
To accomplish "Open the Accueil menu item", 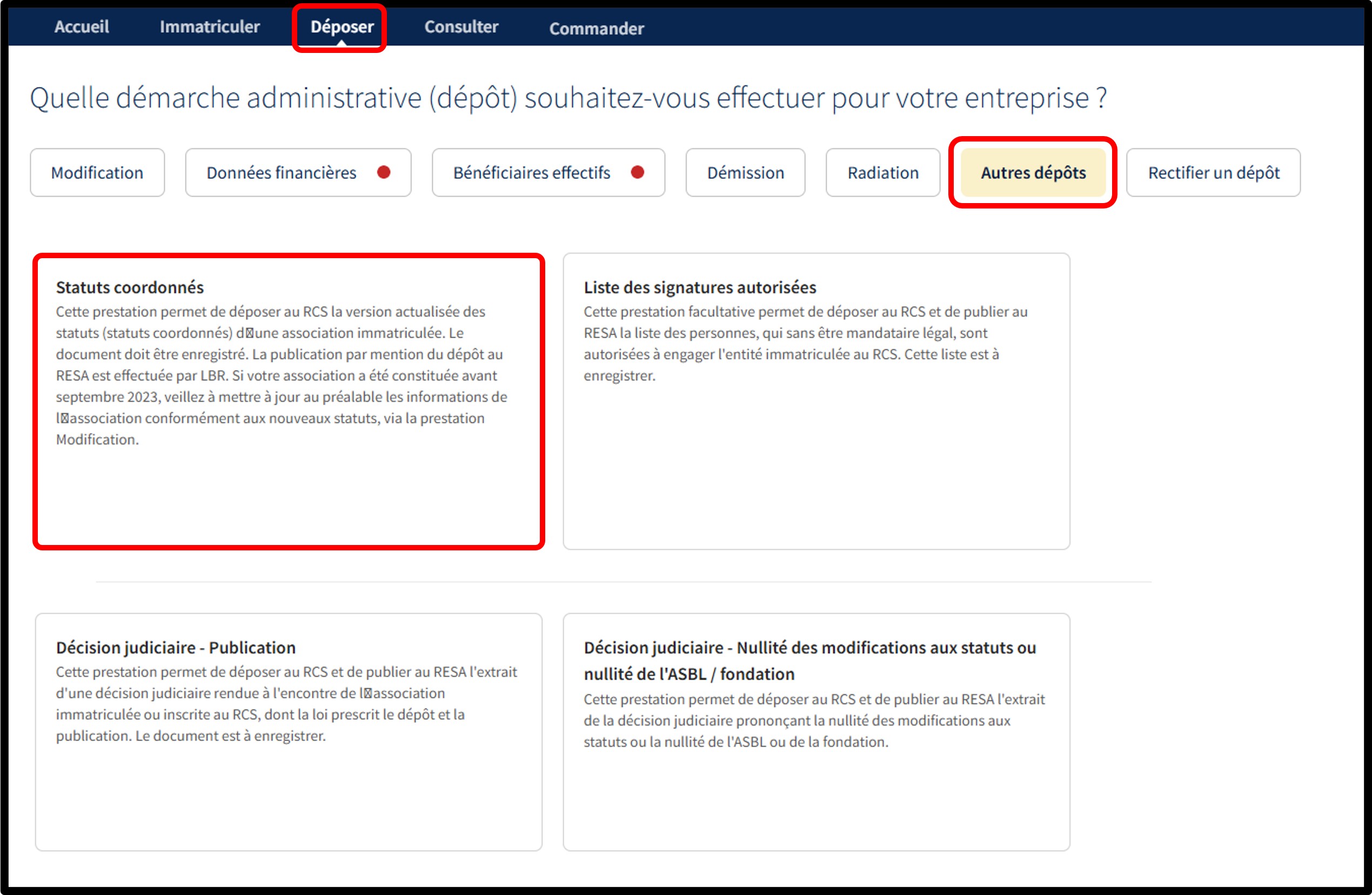I will [81, 26].
